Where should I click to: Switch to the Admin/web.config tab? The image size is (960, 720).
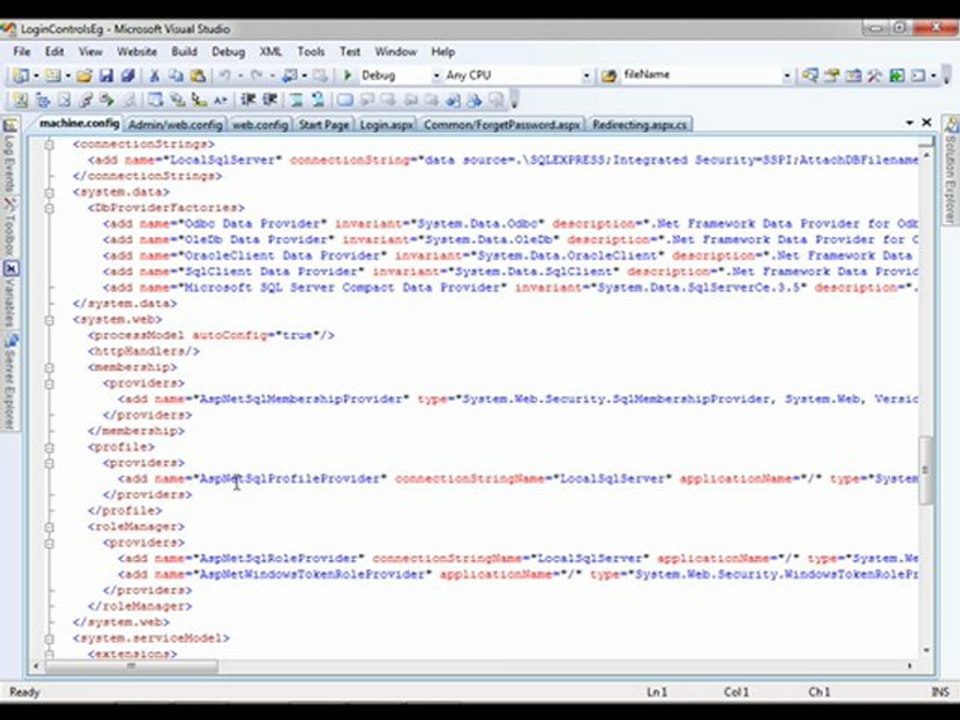(x=174, y=125)
